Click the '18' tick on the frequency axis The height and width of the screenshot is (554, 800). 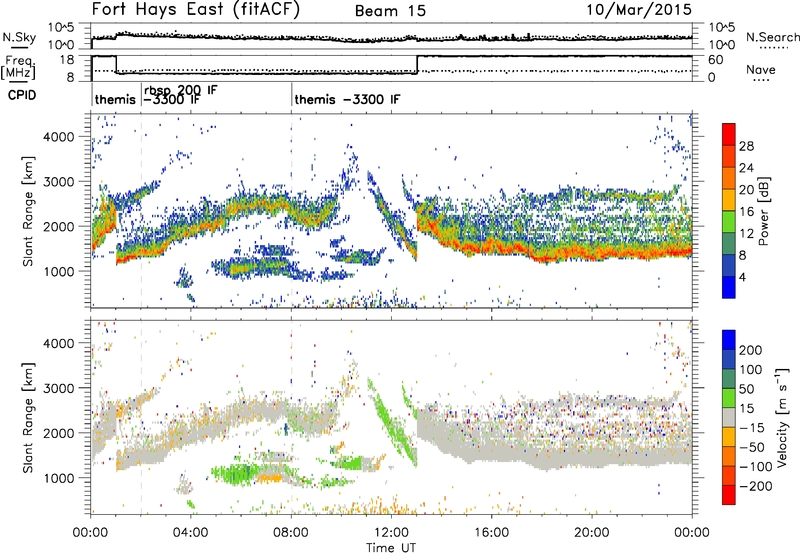pos(67,60)
